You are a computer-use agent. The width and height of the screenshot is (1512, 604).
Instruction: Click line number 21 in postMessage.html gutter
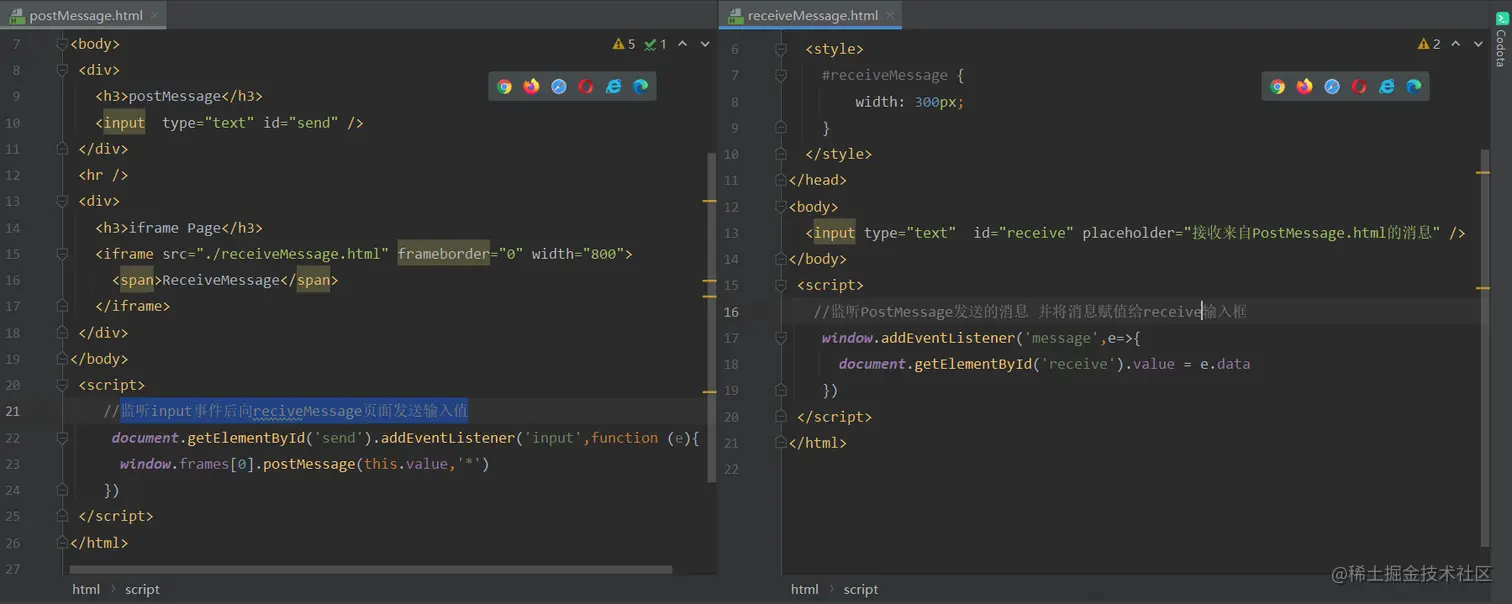click(x=13, y=411)
